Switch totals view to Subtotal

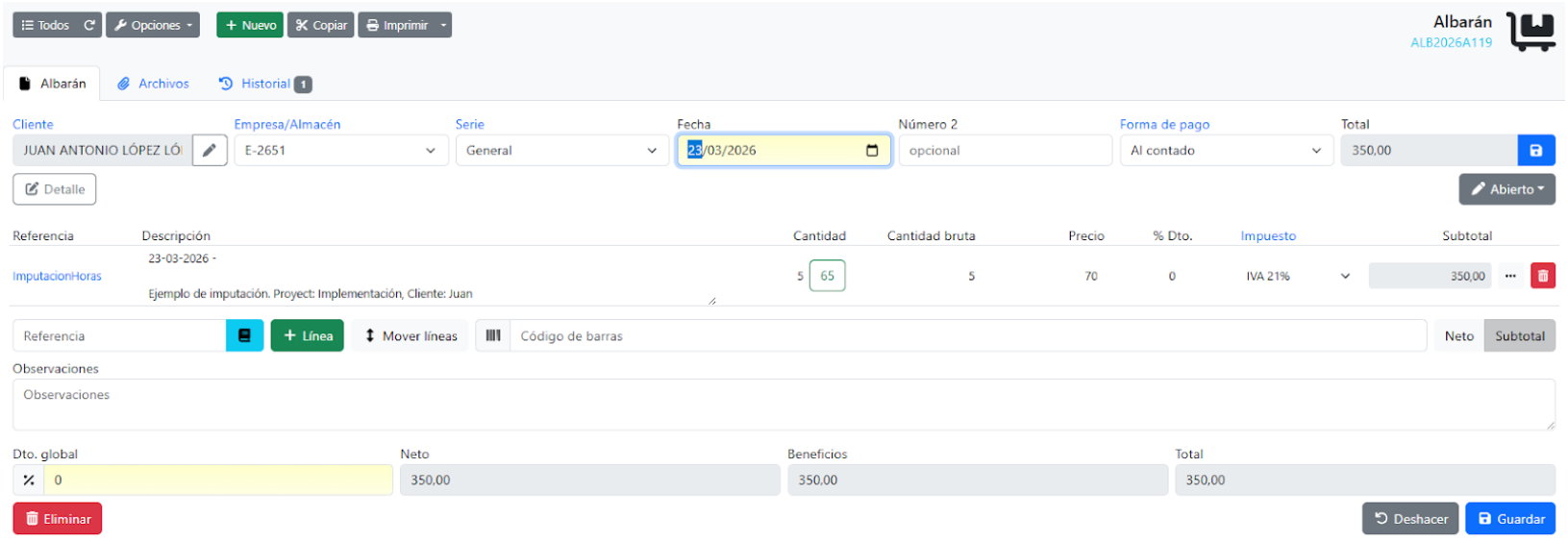pyautogui.click(x=1519, y=336)
